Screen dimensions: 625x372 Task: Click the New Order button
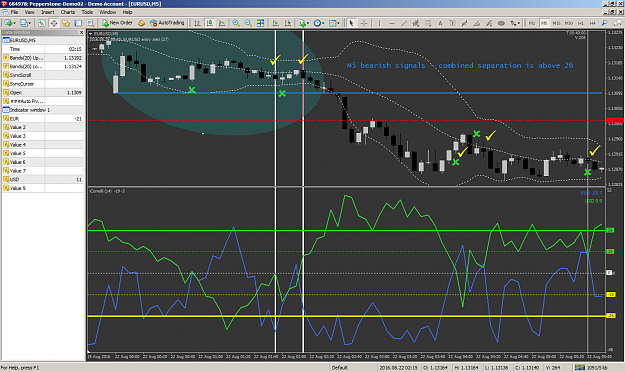click(117, 23)
